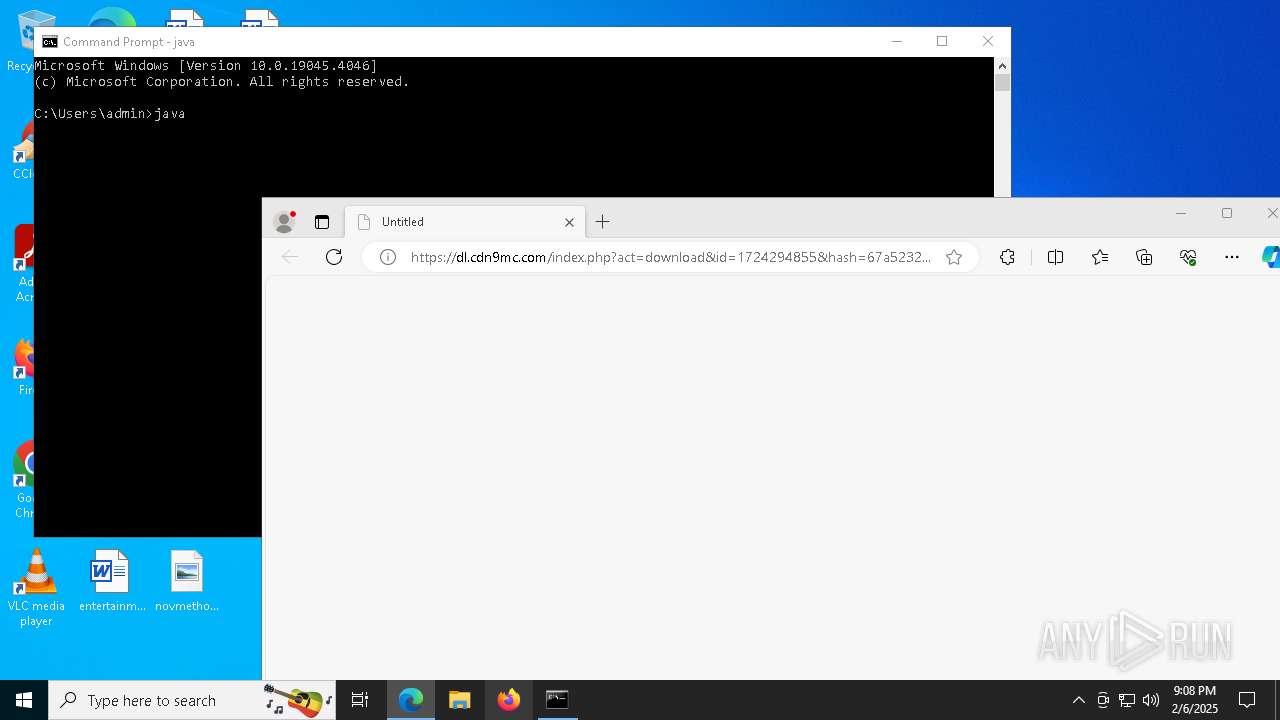Click the Command Prompt - java title text

129,42
